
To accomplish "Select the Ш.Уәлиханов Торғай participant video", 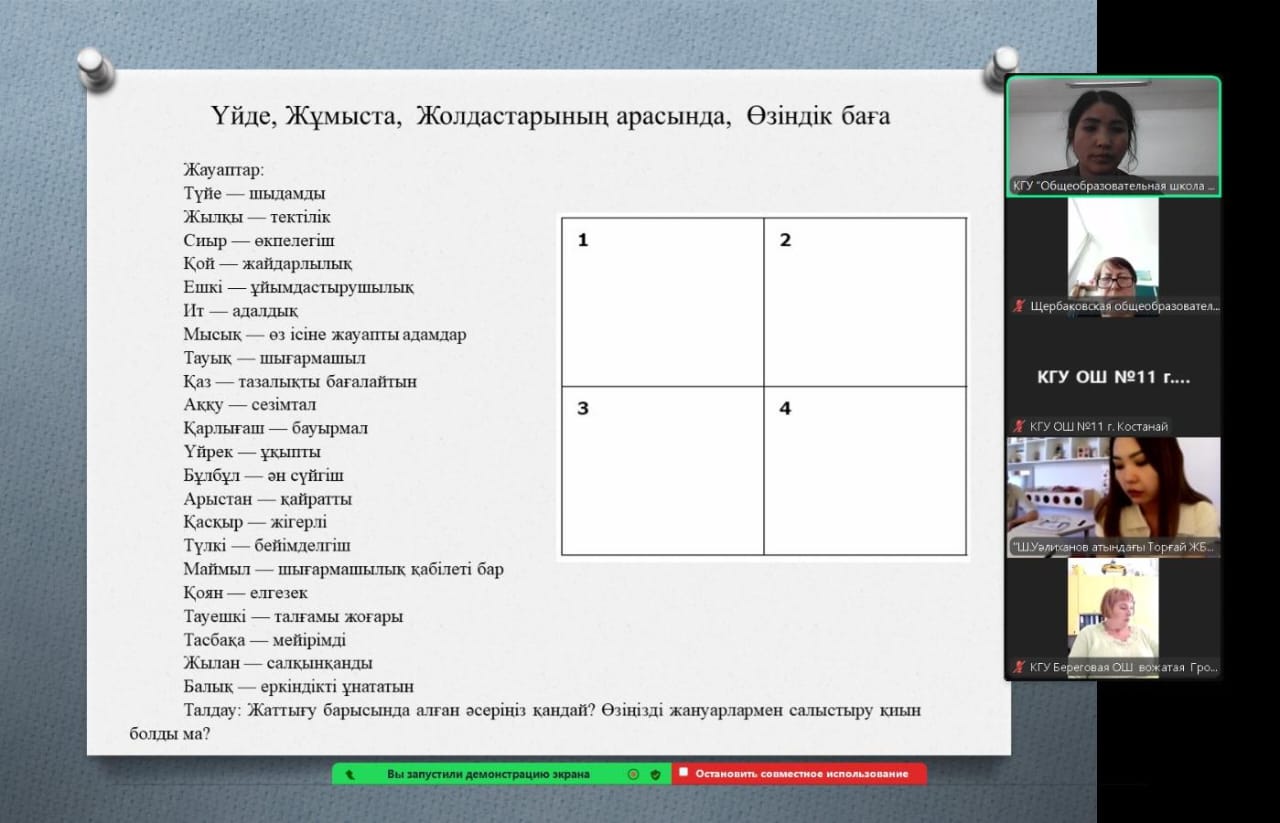I will click(x=1113, y=496).
